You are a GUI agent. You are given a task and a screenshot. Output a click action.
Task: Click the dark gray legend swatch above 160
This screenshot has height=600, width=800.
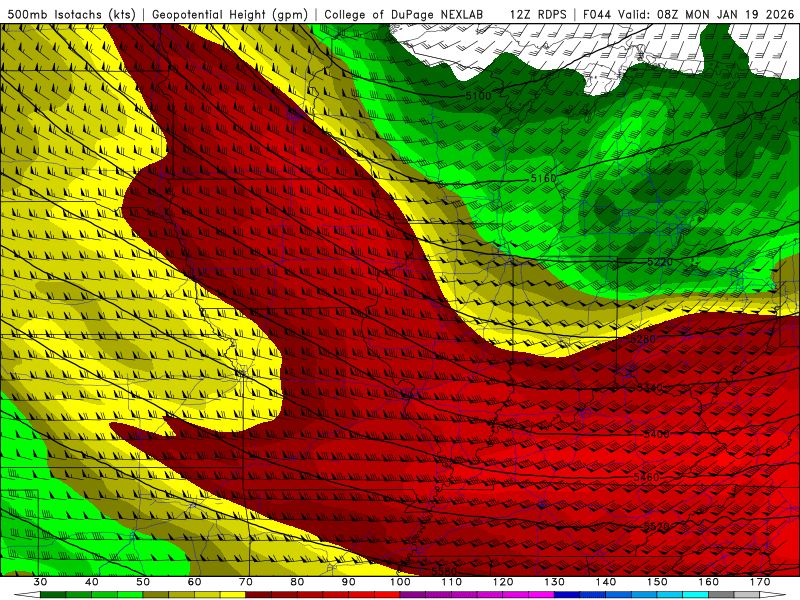pos(721,595)
